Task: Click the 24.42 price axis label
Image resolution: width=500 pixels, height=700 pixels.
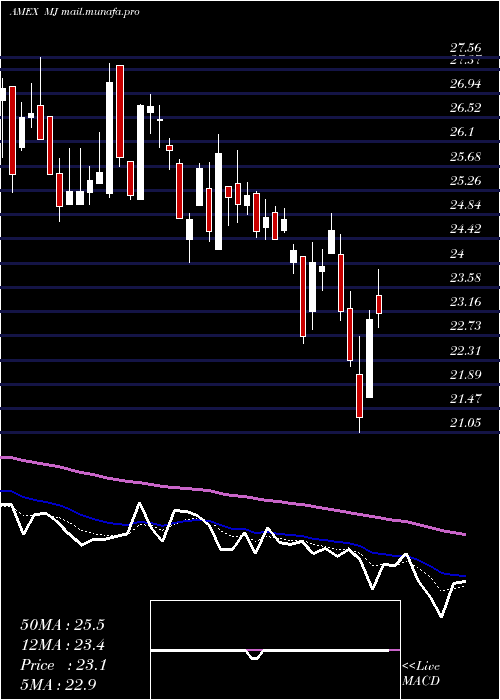Action: point(466,229)
